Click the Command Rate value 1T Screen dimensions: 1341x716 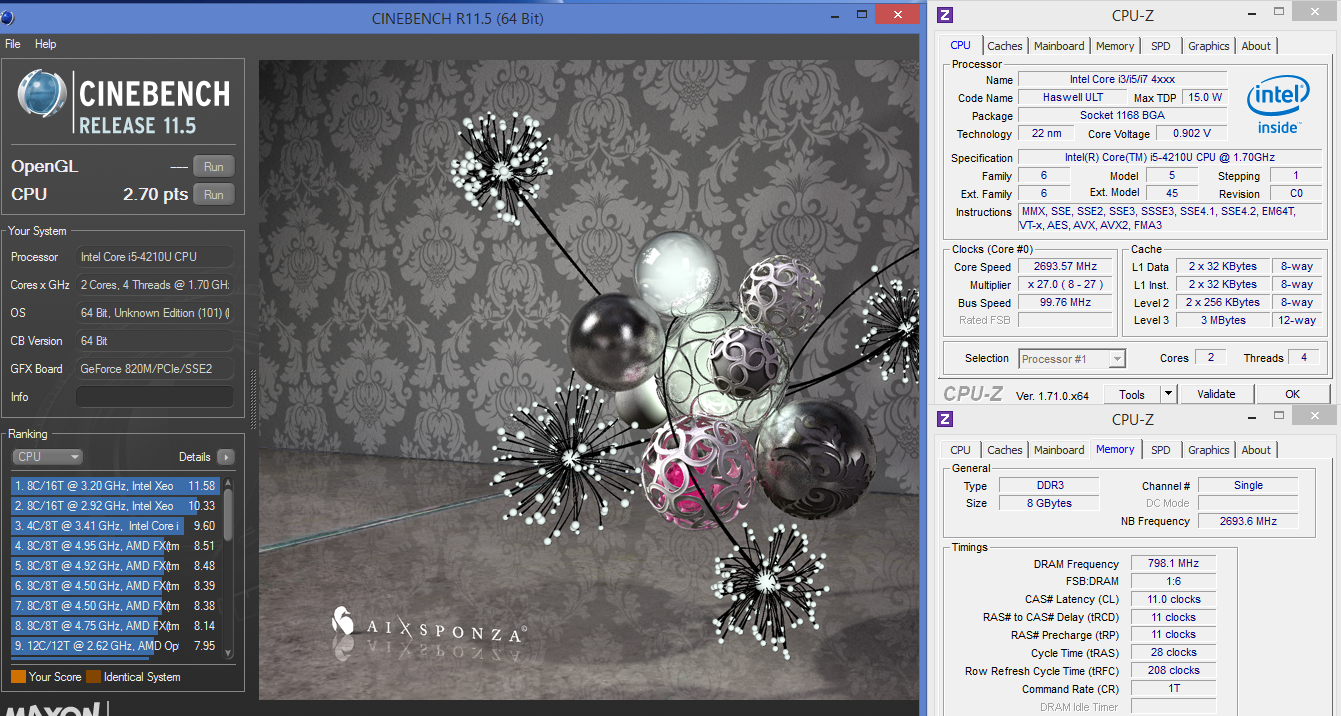click(x=1173, y=689)
